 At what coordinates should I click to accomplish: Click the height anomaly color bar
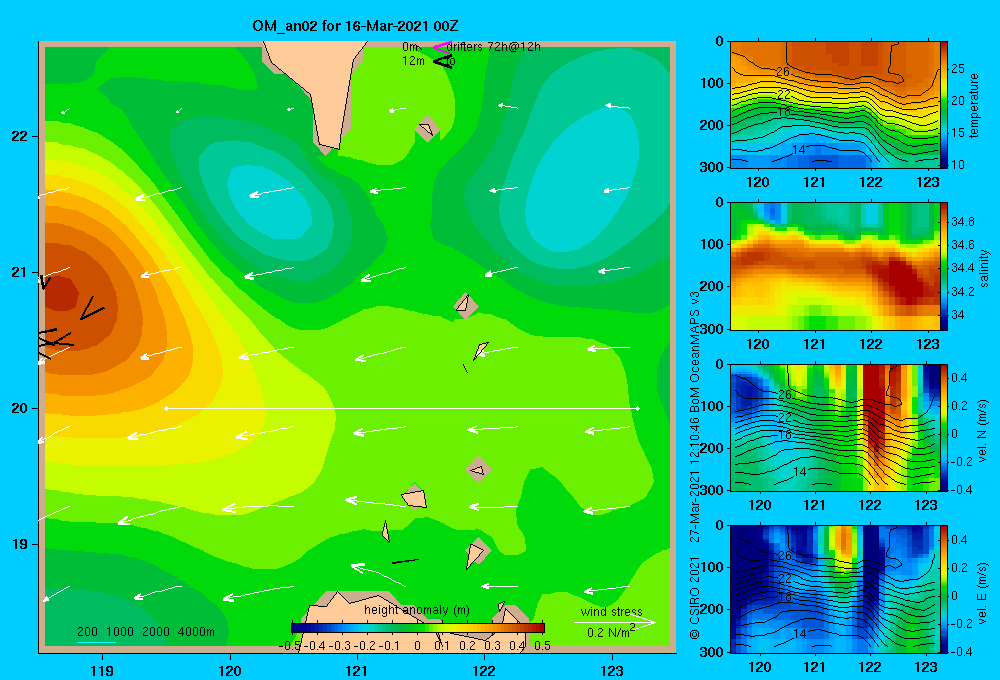coord(418,628)
